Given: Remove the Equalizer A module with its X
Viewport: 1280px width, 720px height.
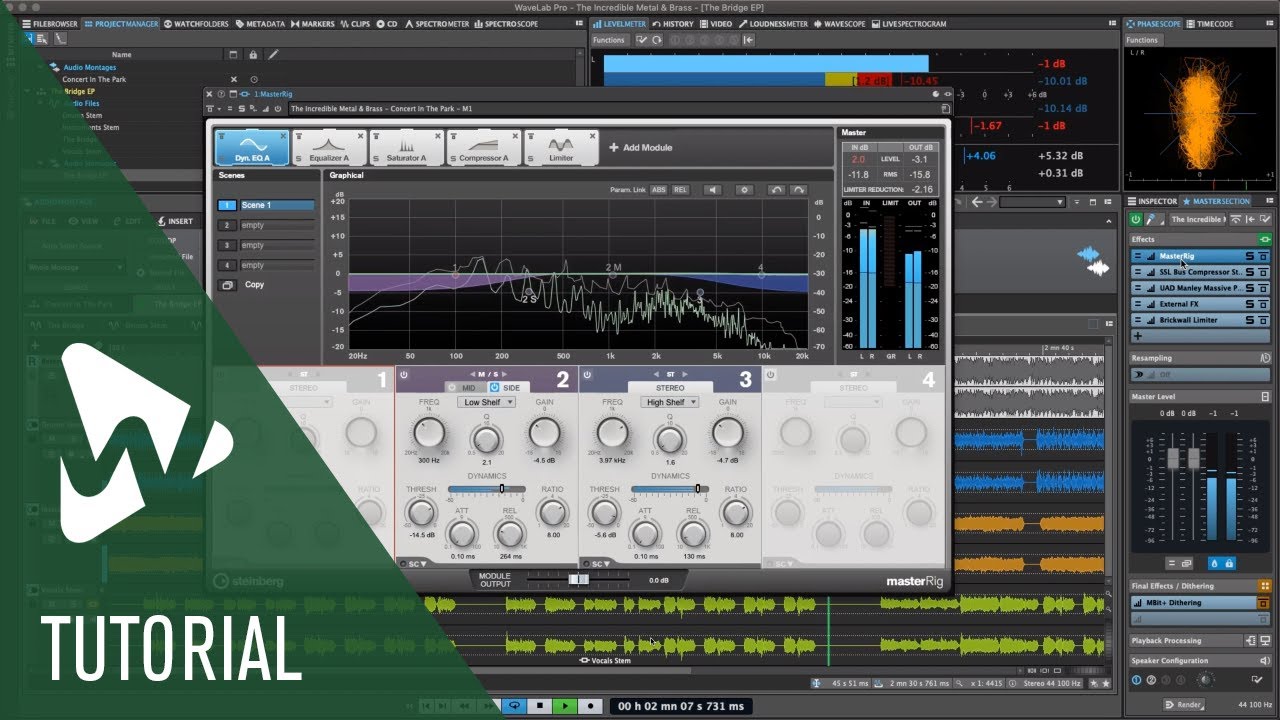Looking at the screenshot, I should (360, 135).
